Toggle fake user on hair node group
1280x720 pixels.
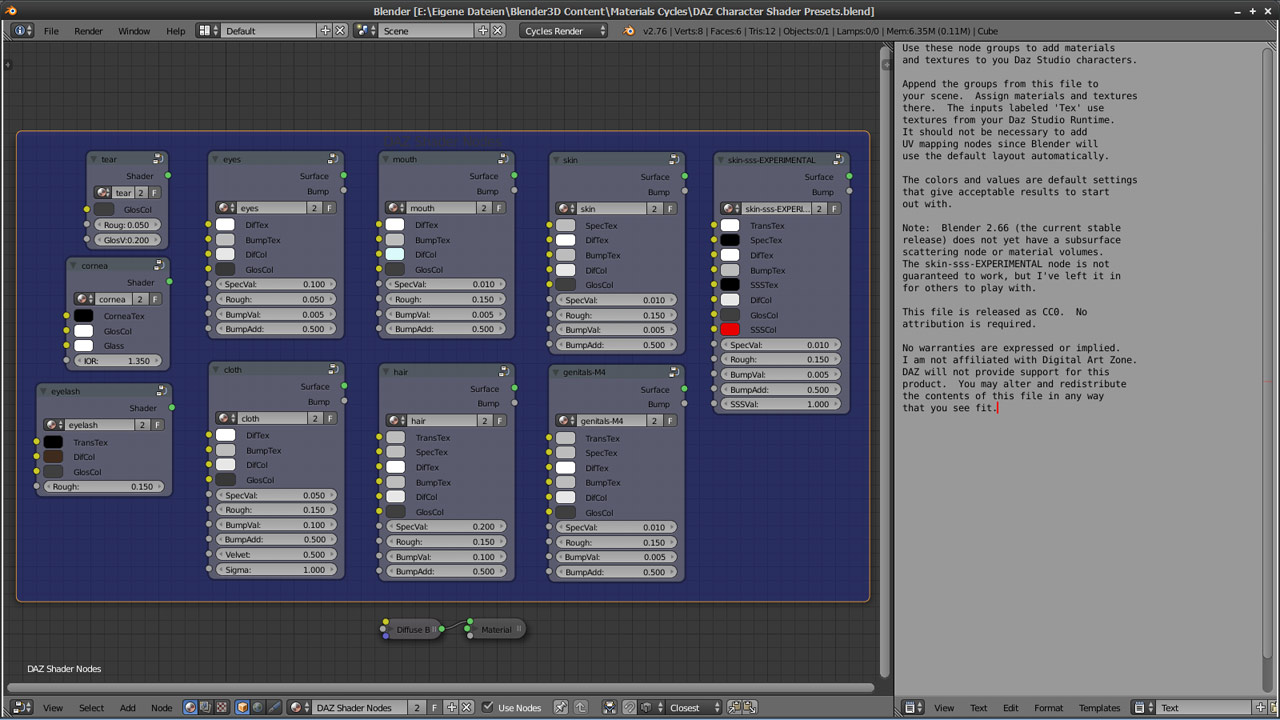(500, 420)
